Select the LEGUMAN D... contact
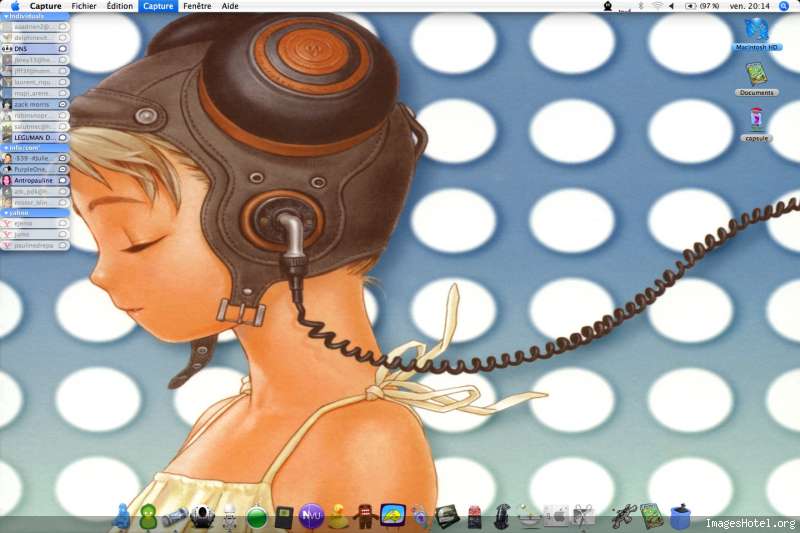This screenshot has height=533, width=800. coord(35,138)
